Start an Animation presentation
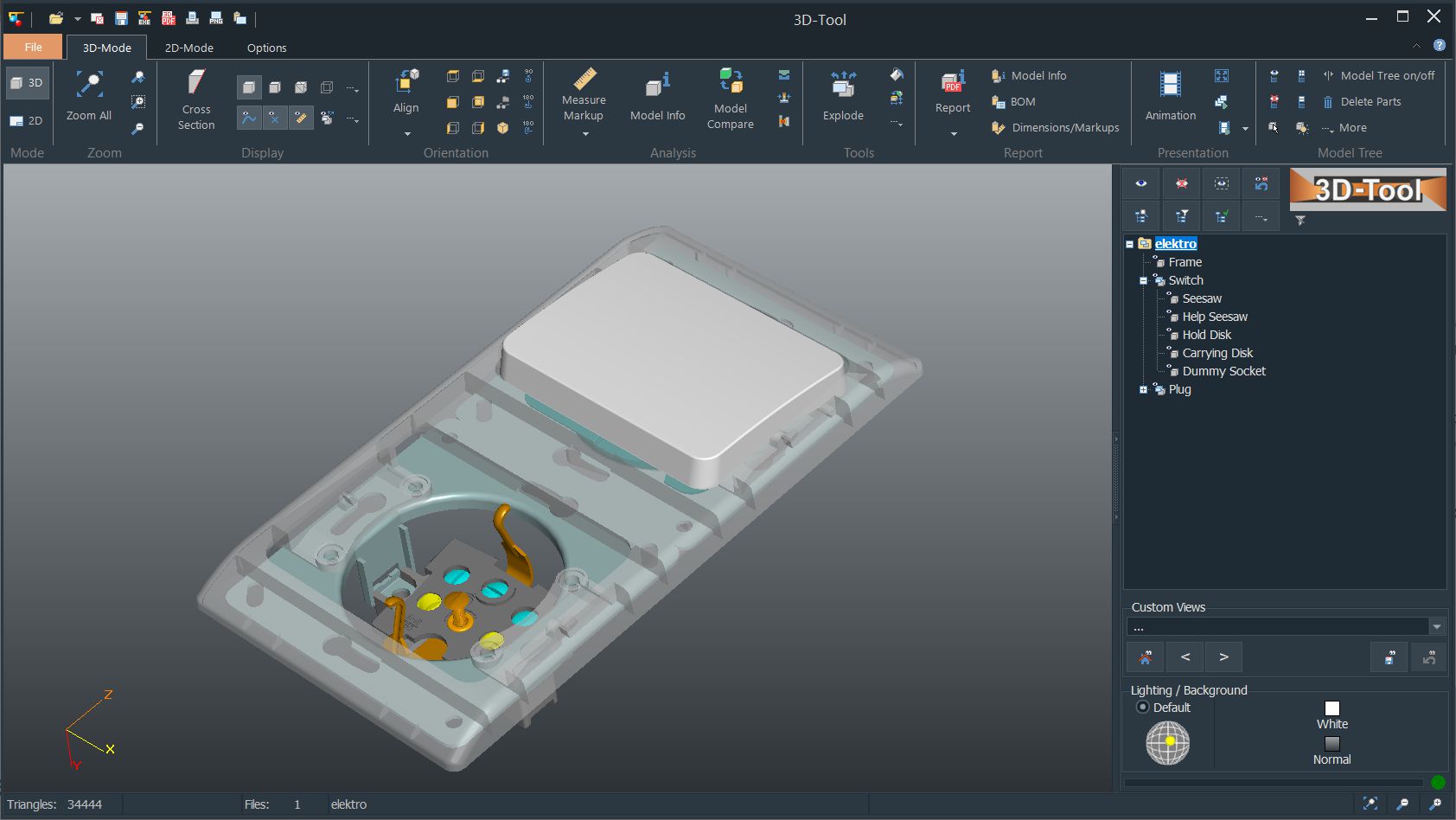Screen dimensions: 1456x820 tap(1169, 95)
